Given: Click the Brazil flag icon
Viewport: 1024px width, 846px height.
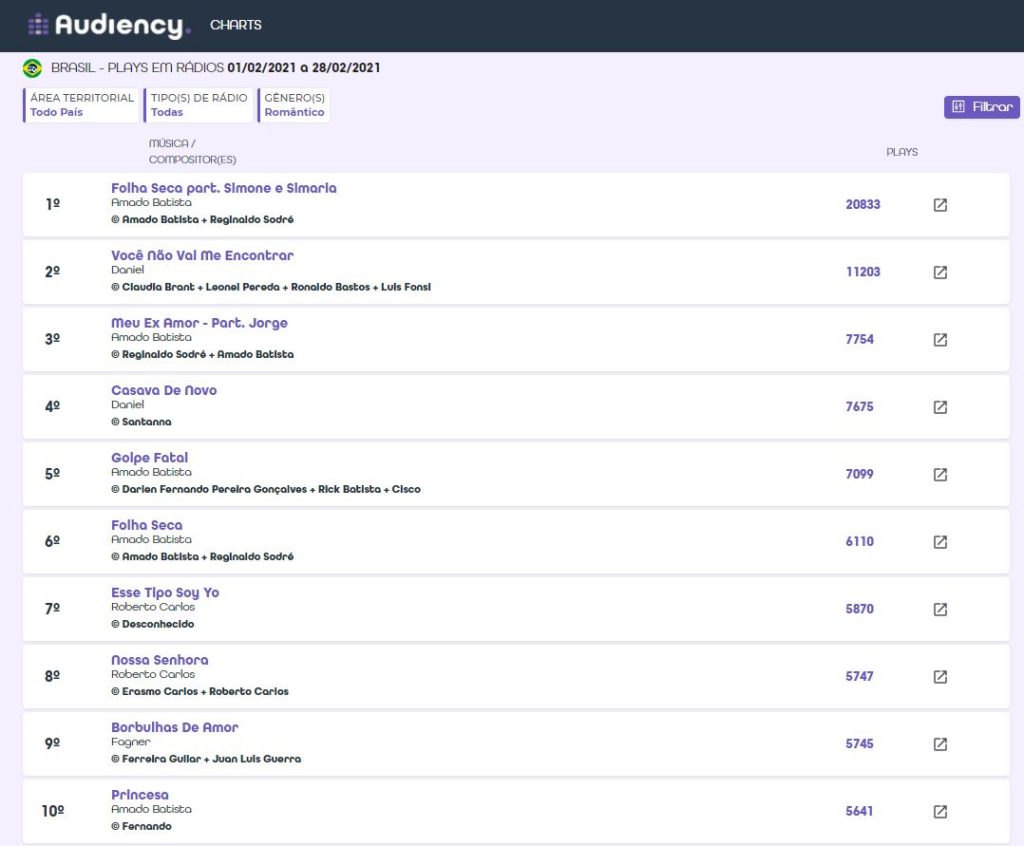Looking at the screenshot, I should [x=32, y=68].
